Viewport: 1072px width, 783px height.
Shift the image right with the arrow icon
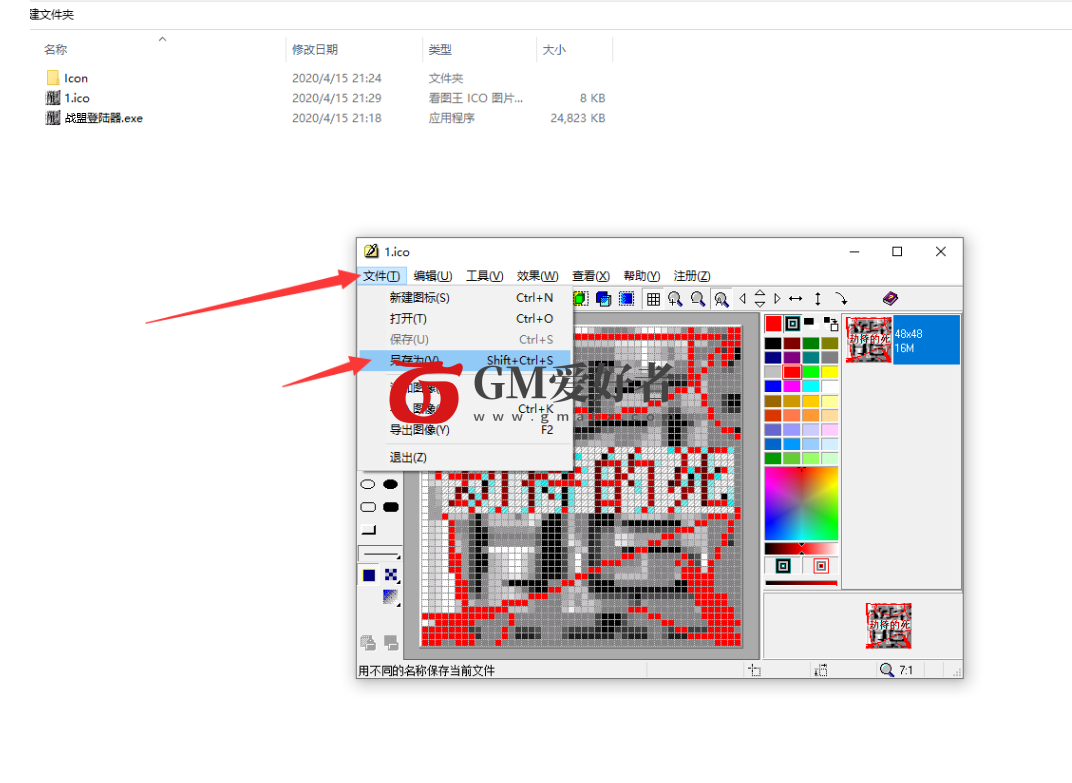point(777,299)
